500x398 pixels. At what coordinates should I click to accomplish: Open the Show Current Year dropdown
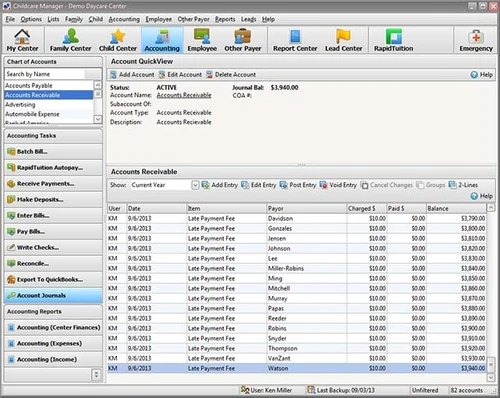(x=195, y=185)
